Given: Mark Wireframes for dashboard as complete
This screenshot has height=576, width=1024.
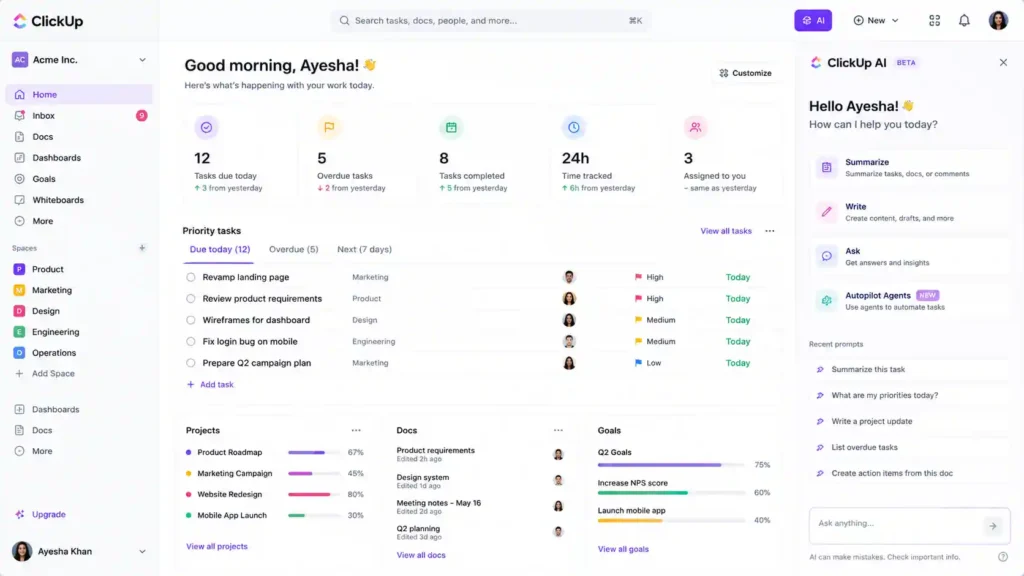Looking at the screenshot, I should (x=190, y=320).
